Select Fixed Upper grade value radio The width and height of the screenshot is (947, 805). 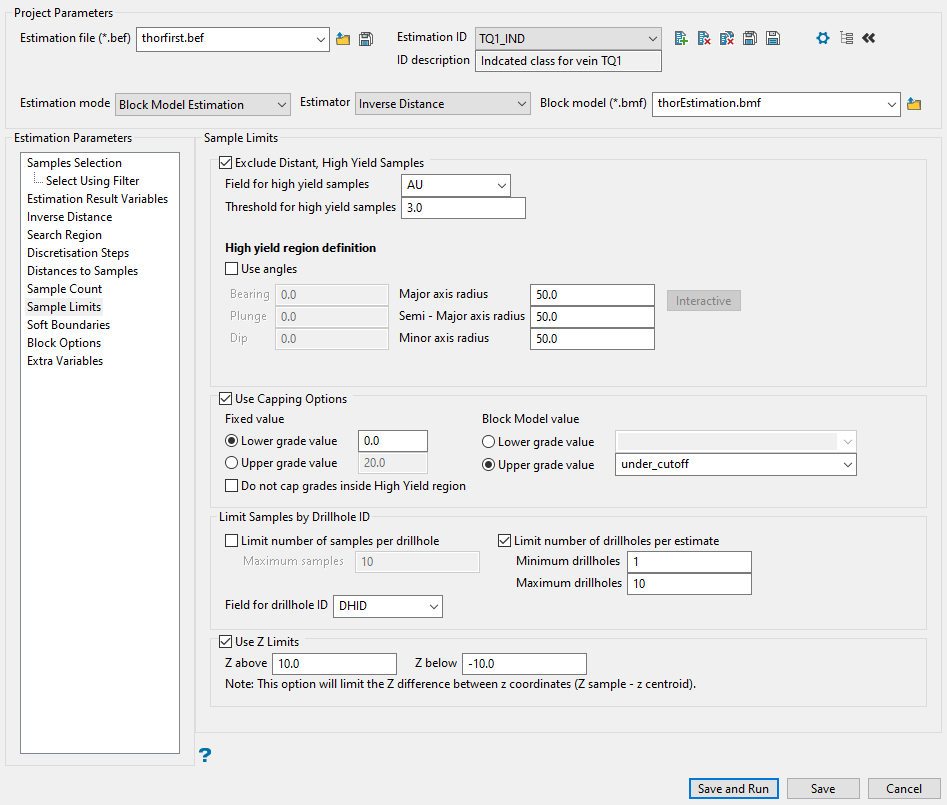(232, 463)
